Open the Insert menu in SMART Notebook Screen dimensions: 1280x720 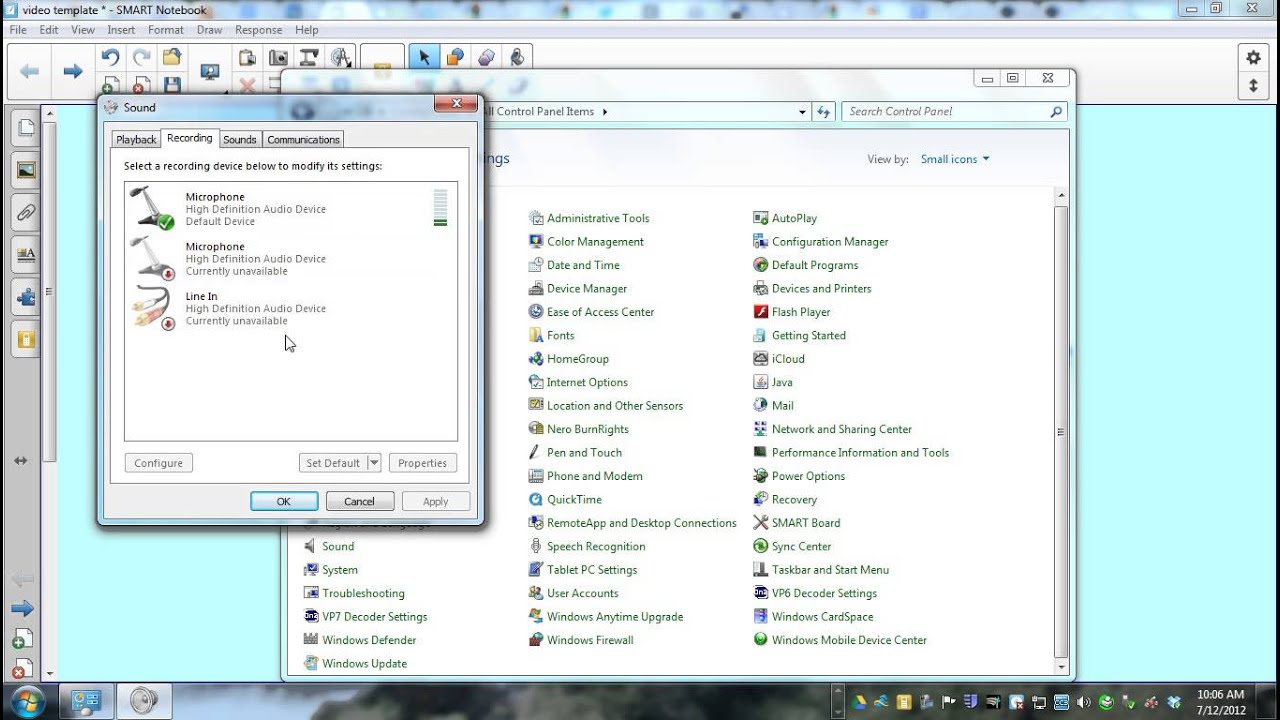point(120,29)
